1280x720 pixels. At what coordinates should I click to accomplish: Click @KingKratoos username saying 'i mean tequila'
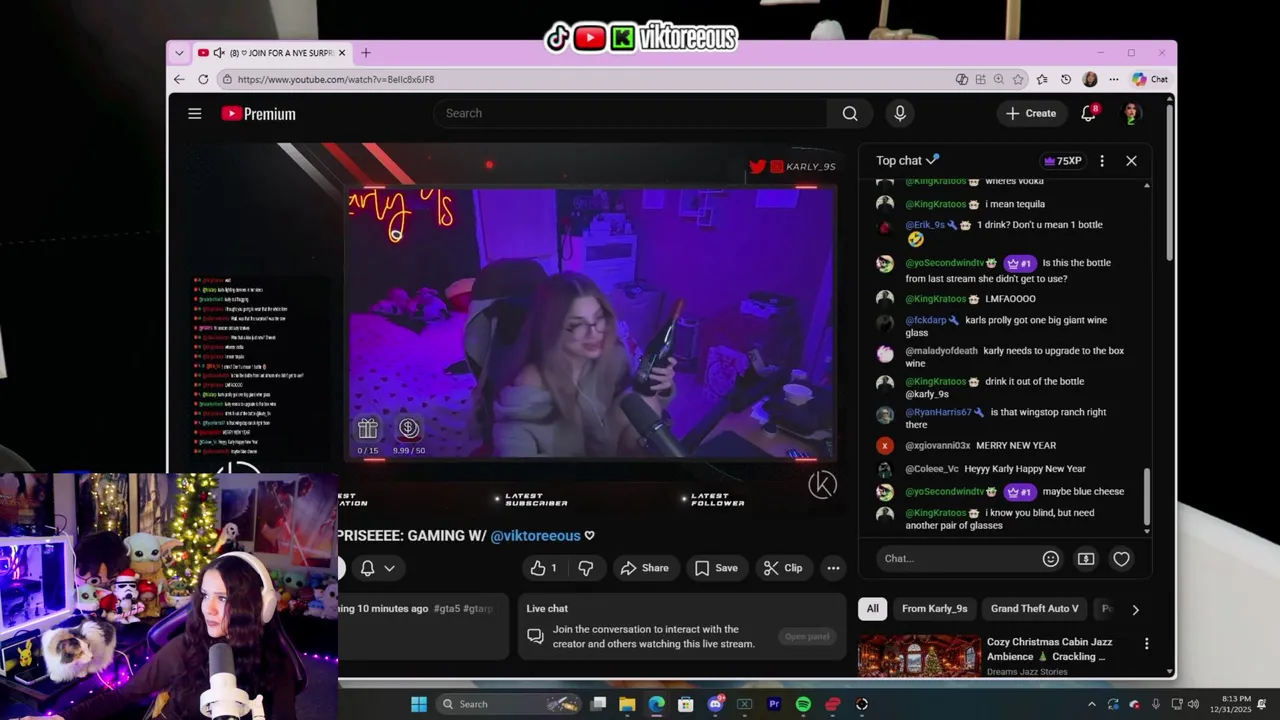[x=935, y=204]
